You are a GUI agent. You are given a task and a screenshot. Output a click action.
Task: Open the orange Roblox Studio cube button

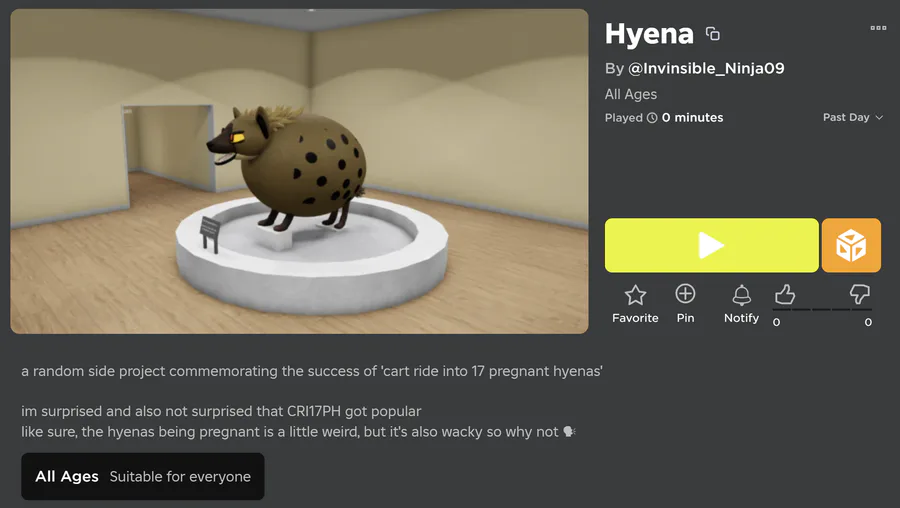pyautogui.click(x=851, y=245)
